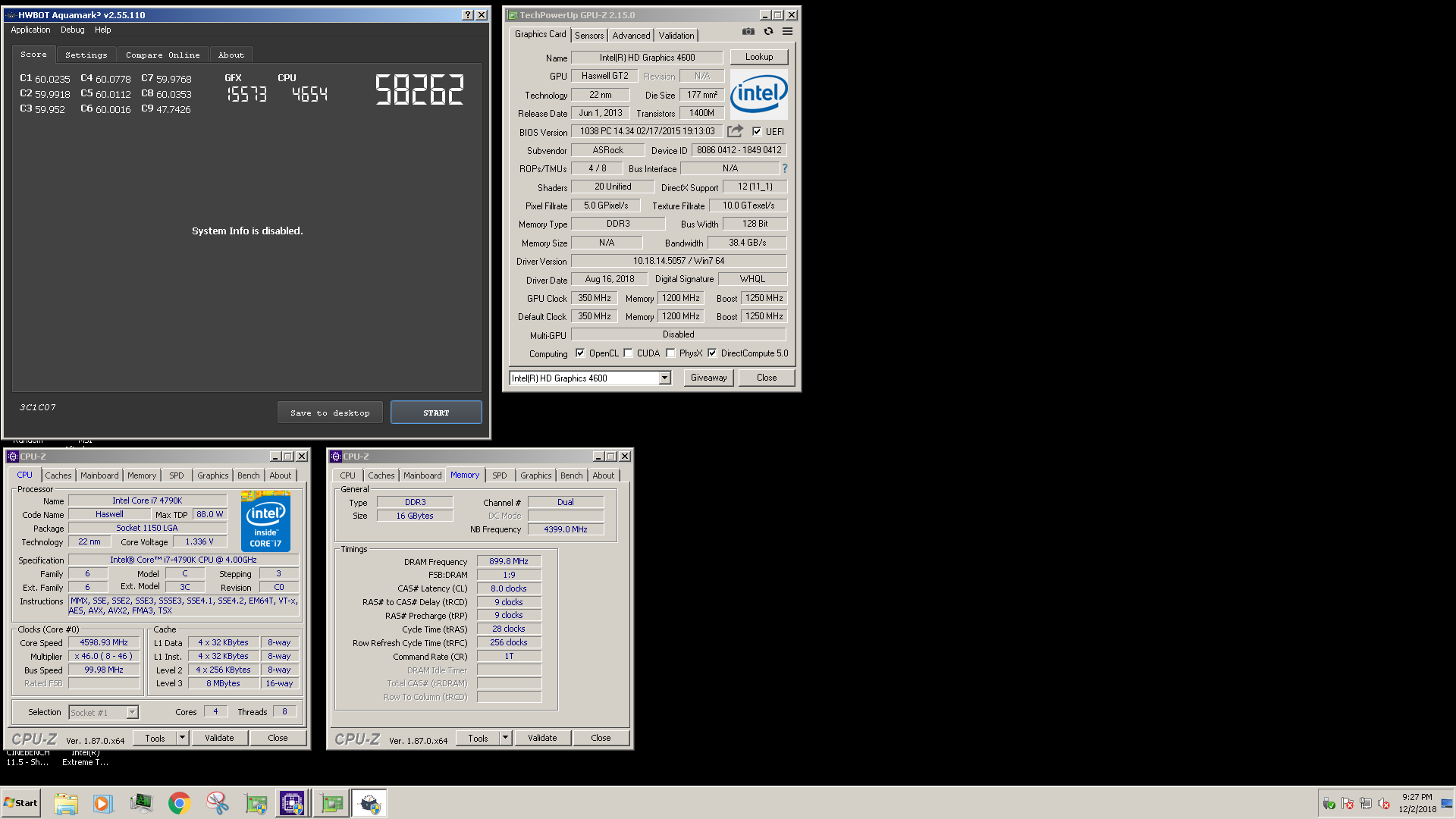Click the muted volume tray icon
The image size is (1456, 819).
point(1384,803)
